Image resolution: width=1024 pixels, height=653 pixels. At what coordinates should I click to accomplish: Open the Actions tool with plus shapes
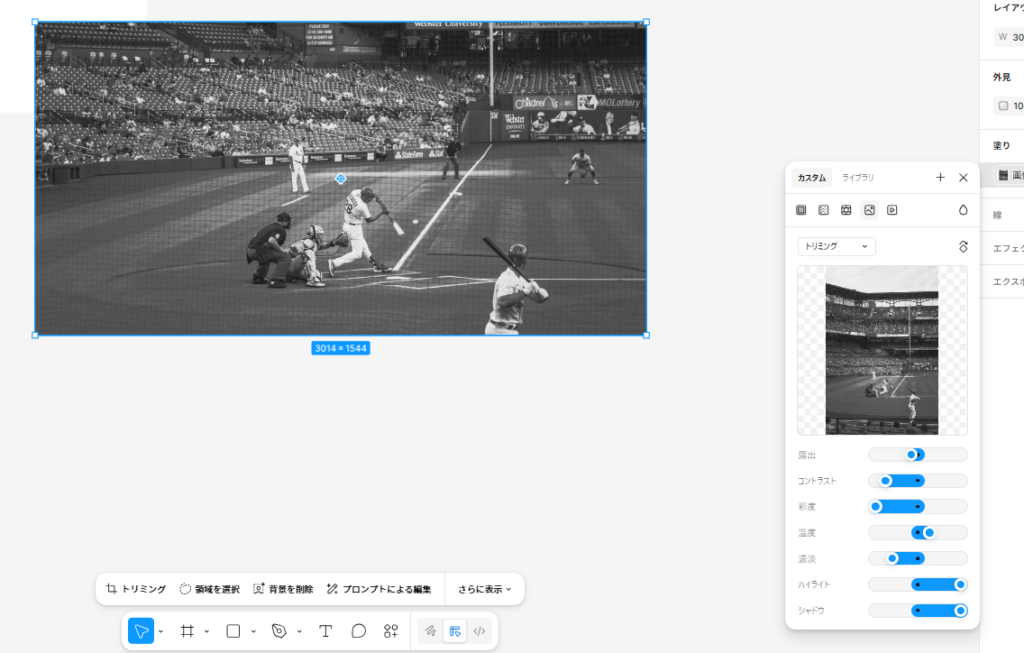[391, 631]
